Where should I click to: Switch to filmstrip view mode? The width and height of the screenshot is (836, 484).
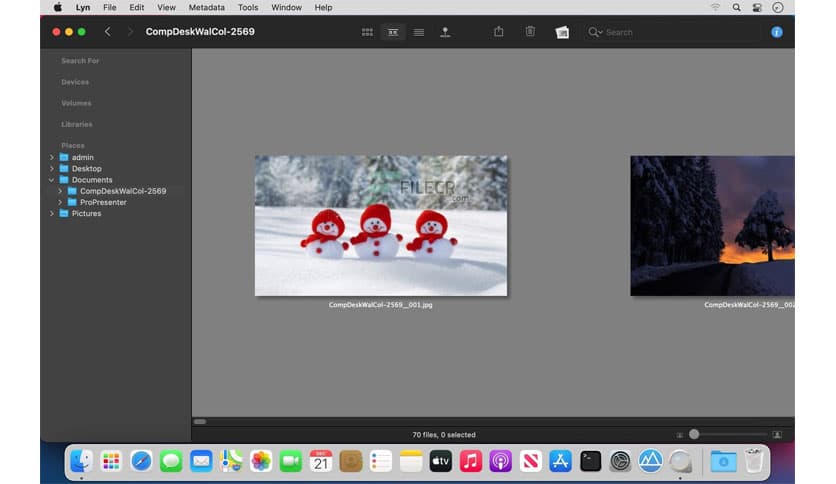point(393,32)
